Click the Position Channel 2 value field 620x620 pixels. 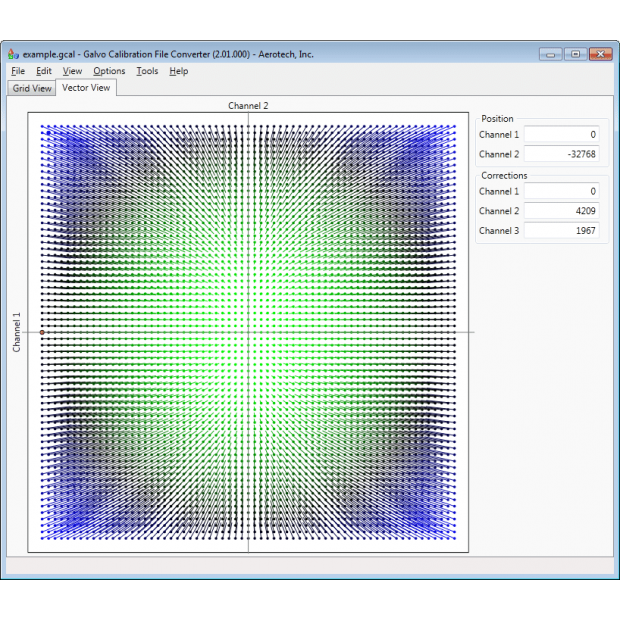click(561, 154)
